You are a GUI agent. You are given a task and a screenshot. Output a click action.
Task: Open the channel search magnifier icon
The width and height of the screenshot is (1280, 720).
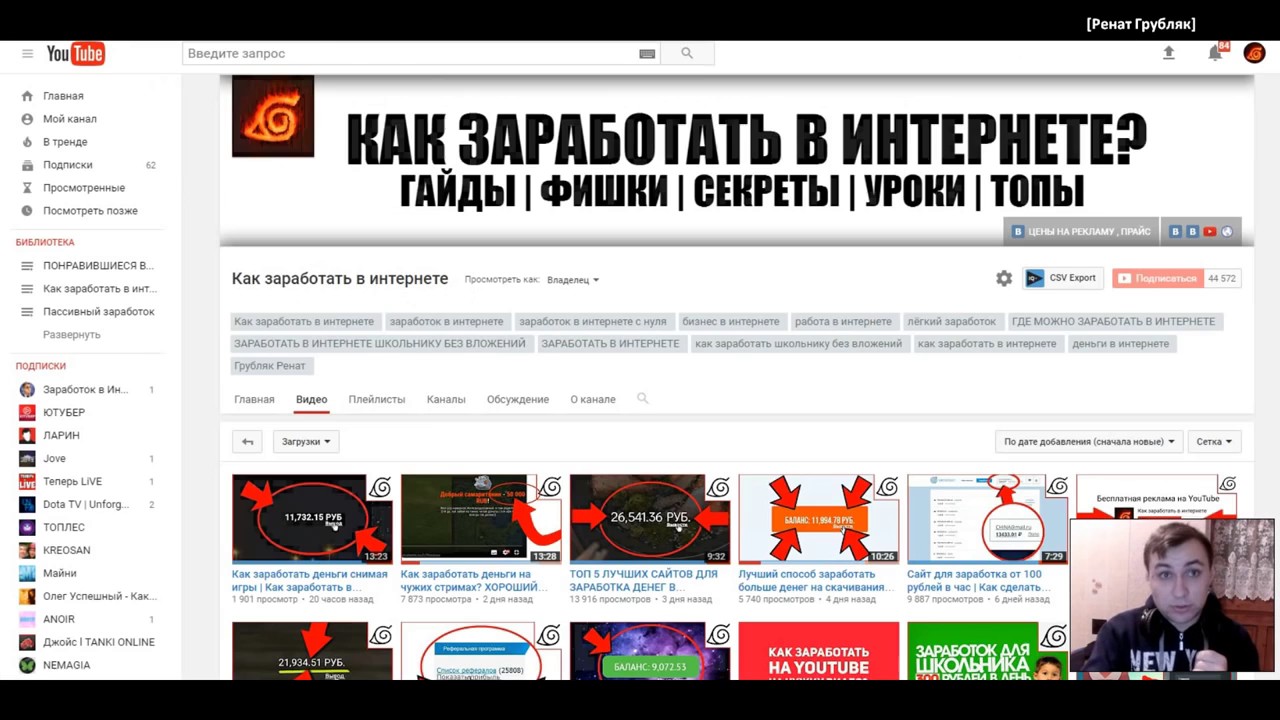coord(643,398)
